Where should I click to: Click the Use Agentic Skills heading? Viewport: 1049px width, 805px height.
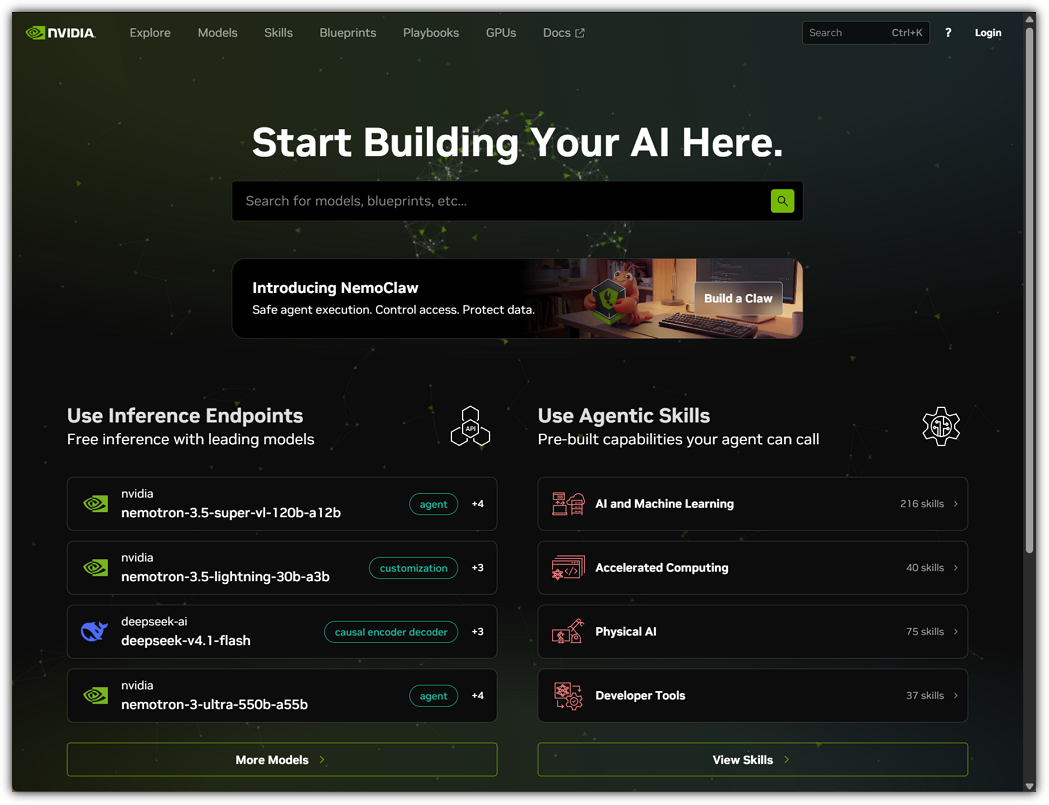(x=624, y=416)
